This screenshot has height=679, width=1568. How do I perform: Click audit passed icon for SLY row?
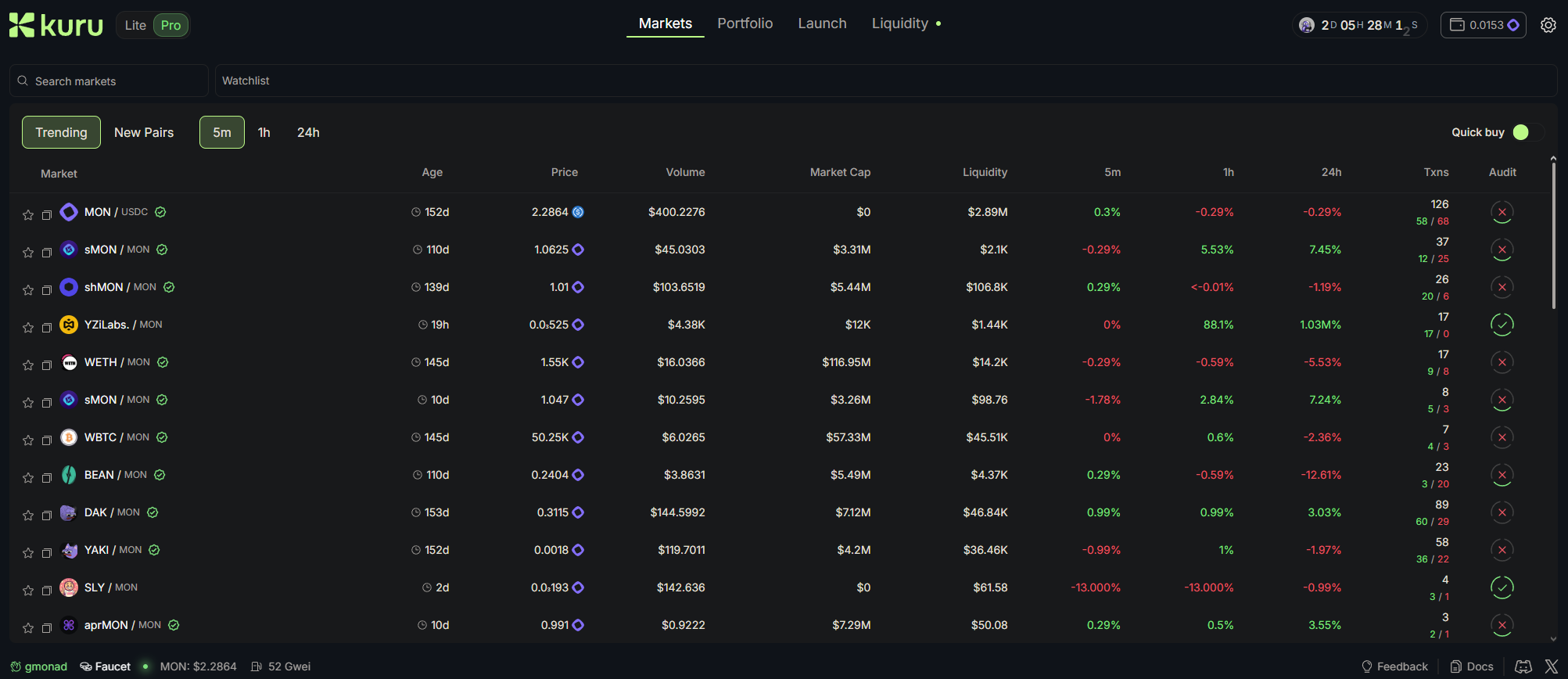(x=1502, y=587)
